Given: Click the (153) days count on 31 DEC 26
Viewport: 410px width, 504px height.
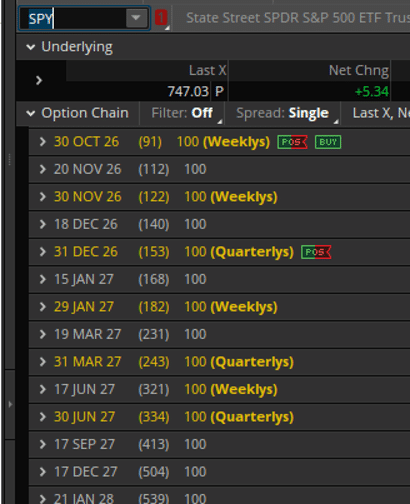Looking at the screenshot, I should pyautogui.click(x=154, y=252).
